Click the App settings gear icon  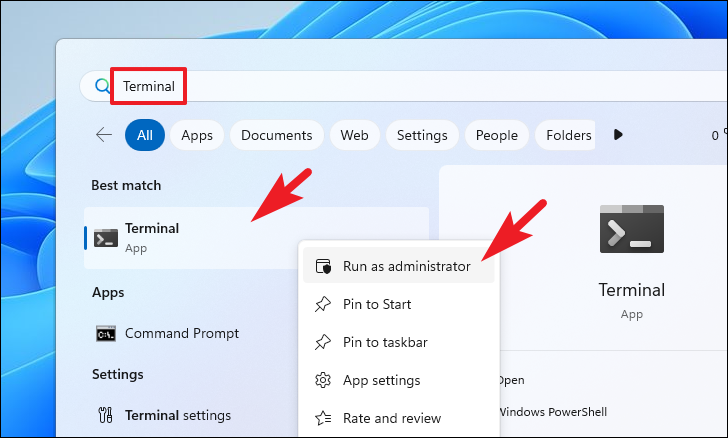click(323, 380)
